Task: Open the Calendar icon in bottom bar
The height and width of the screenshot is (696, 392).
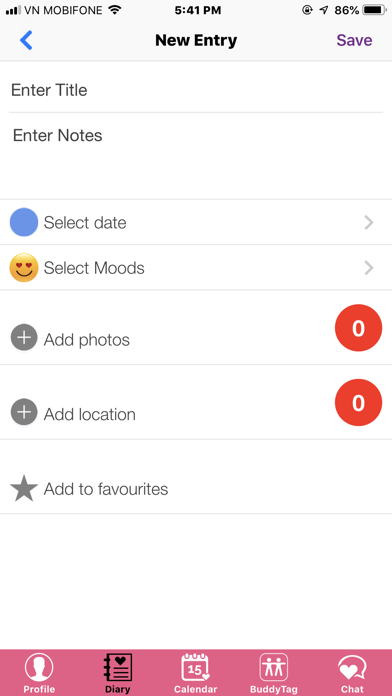Action: (195, 667)
